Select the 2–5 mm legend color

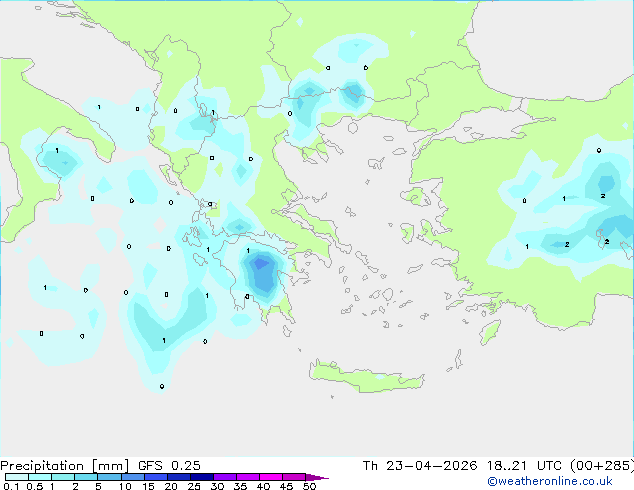86,477
